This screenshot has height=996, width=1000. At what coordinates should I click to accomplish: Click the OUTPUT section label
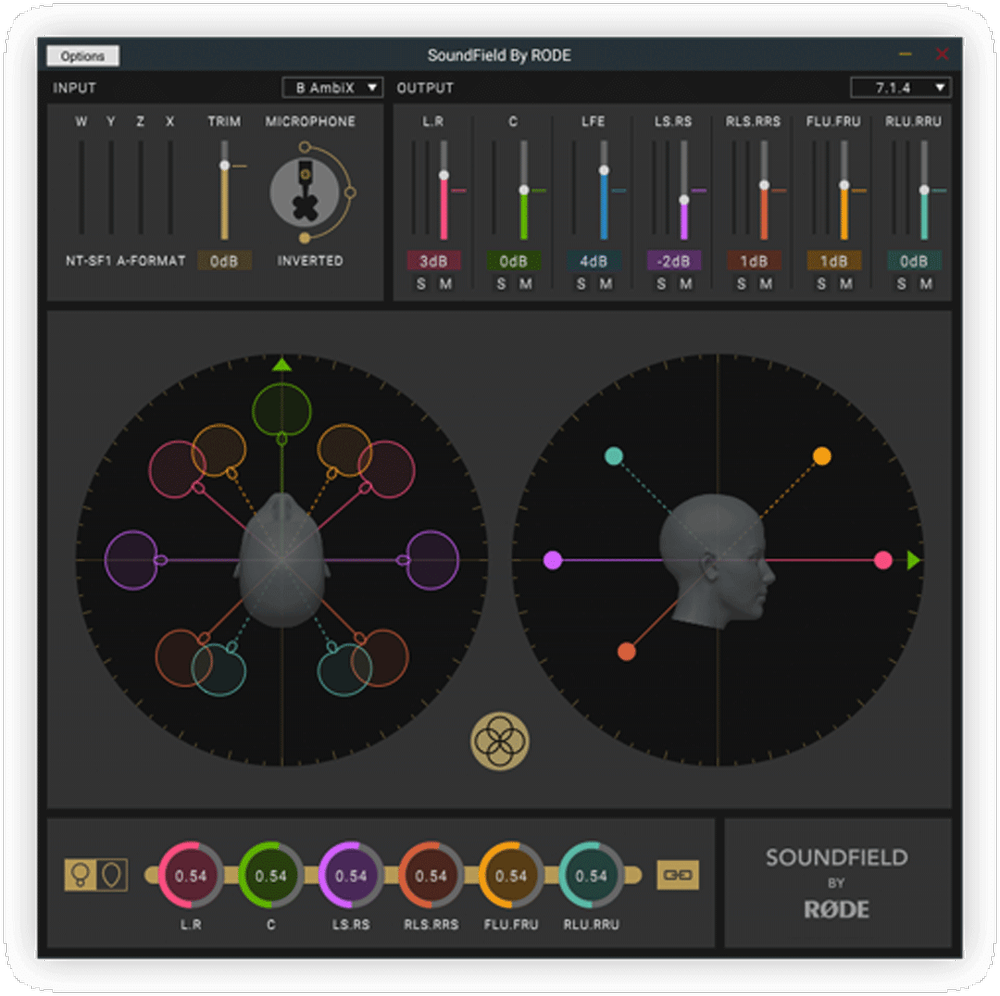tap(425, 87)
